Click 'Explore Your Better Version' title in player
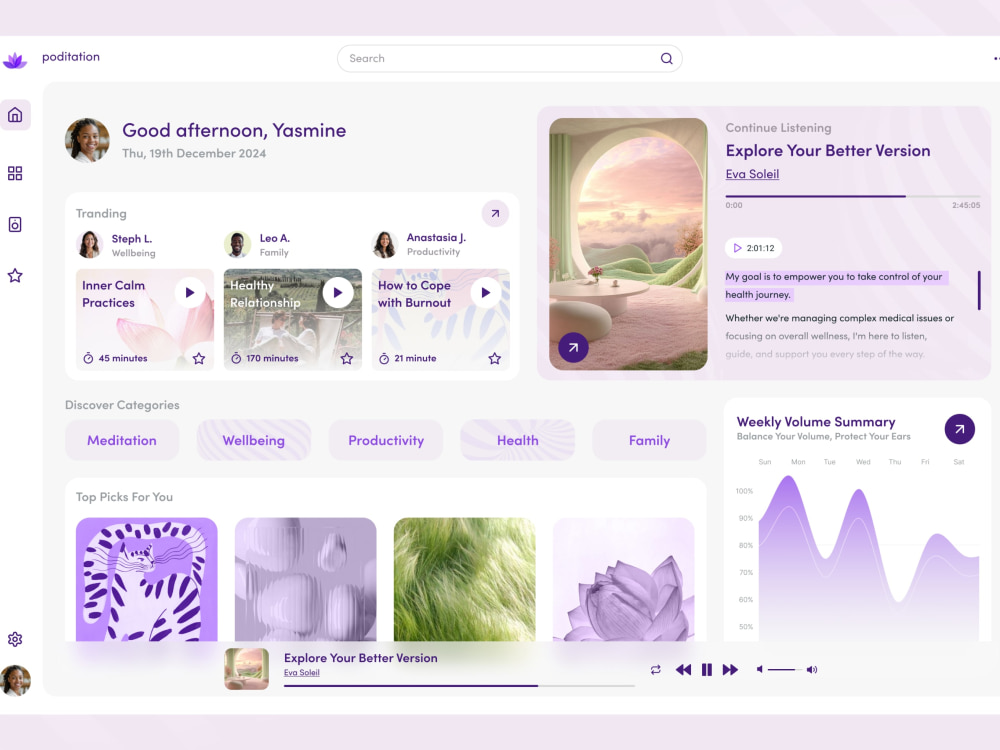The width and height of the screenshot is (1000, 750). pos(360,658)
